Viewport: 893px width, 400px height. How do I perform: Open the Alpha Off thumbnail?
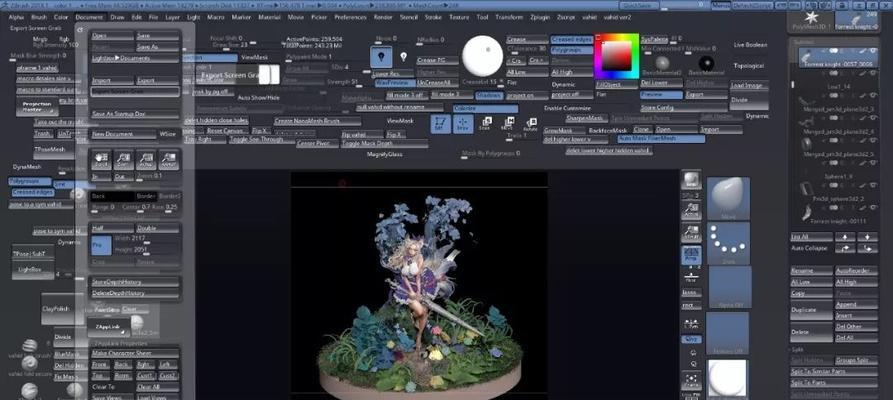pos(728,287)
